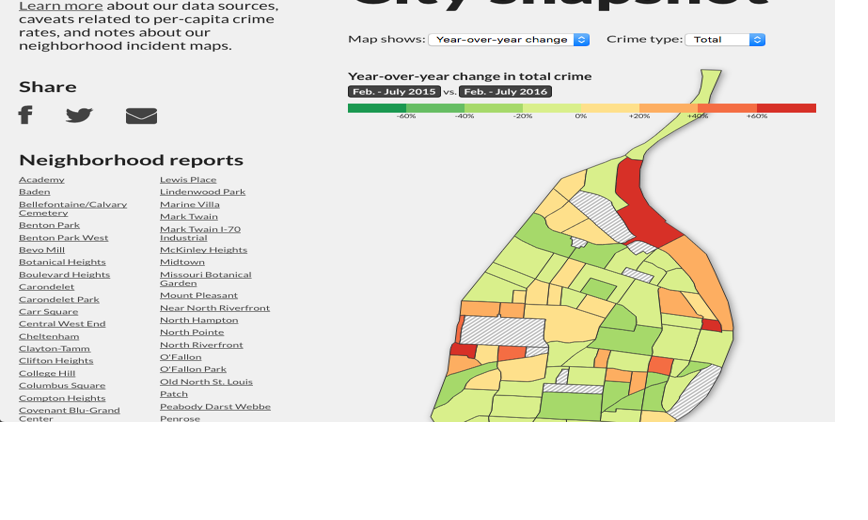Open the Central West End report
Screen dimensions: 868x520
point(62,324)
